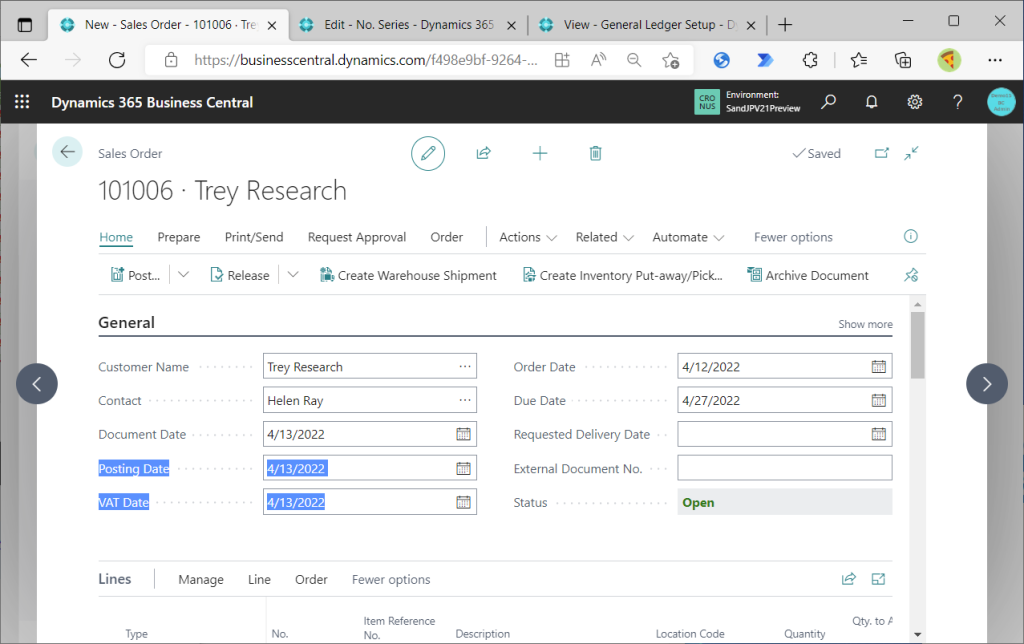Viewport: 1024px width, 644px height.
Task: Open the Business Central search magnifier
Action: [829, 102]
